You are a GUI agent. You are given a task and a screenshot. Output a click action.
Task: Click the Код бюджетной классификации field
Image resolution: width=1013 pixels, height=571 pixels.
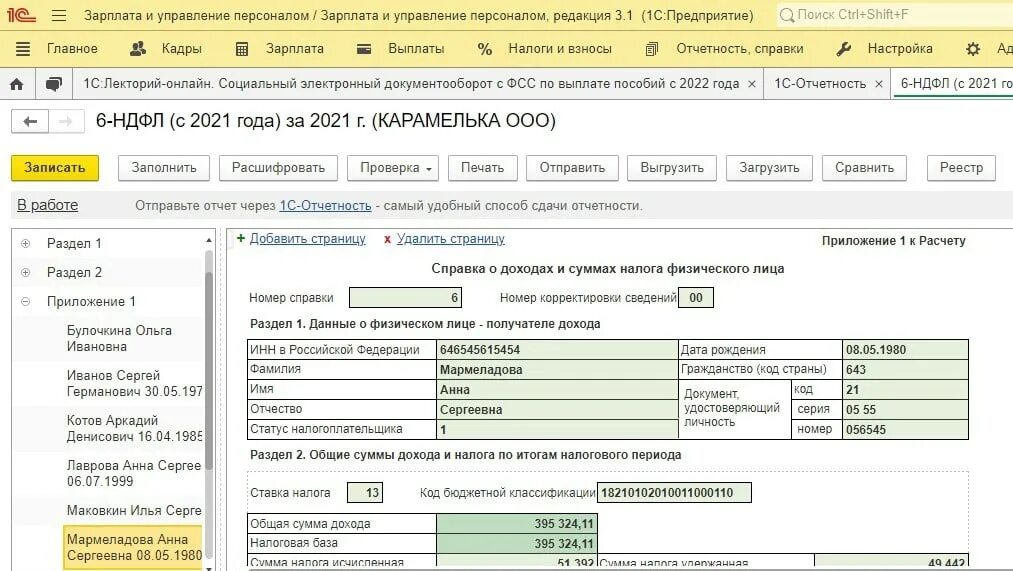coord(674,493)
